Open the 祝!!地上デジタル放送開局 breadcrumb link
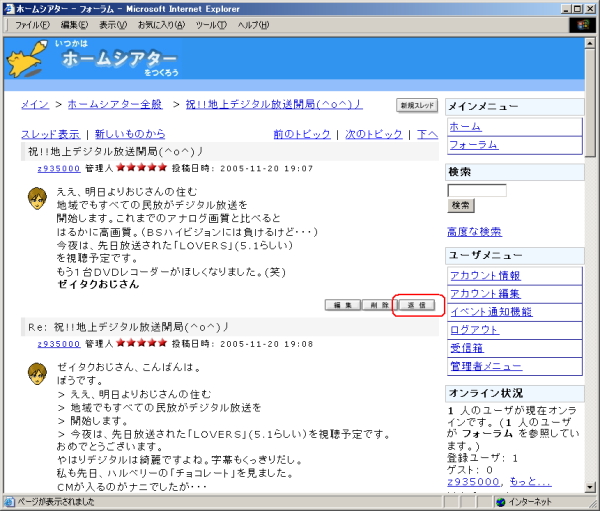 274,104
